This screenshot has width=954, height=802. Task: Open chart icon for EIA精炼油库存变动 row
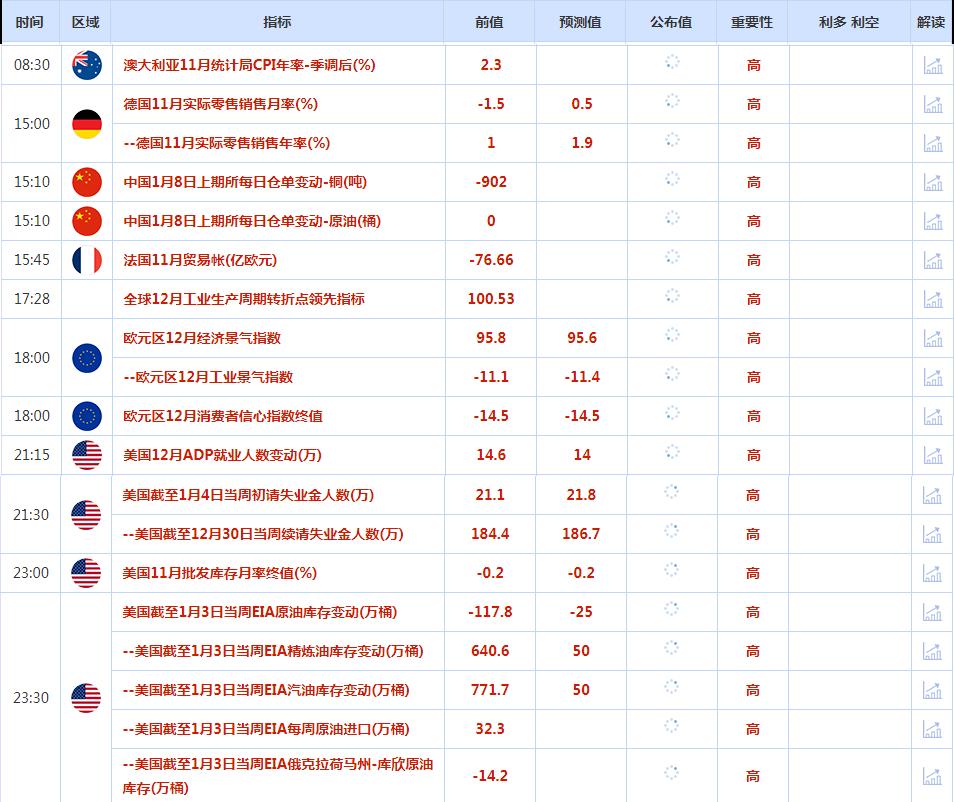click(x=932, y=650)
